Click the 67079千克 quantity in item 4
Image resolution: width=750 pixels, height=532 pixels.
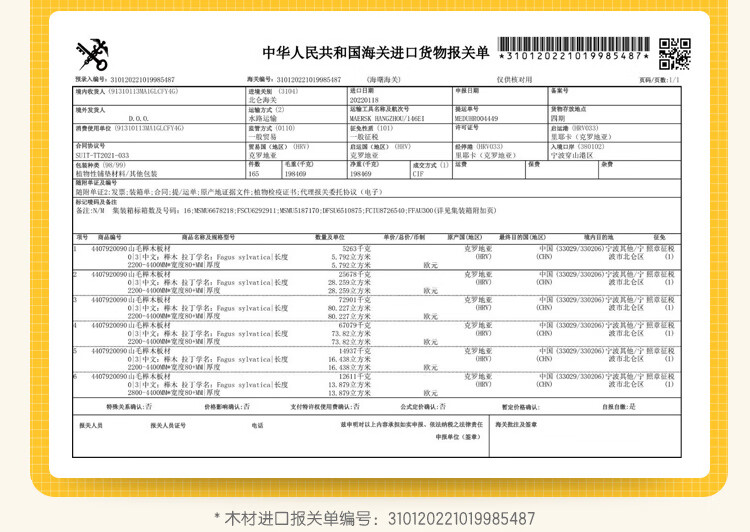pyautogui.click(x=354, y=325)
